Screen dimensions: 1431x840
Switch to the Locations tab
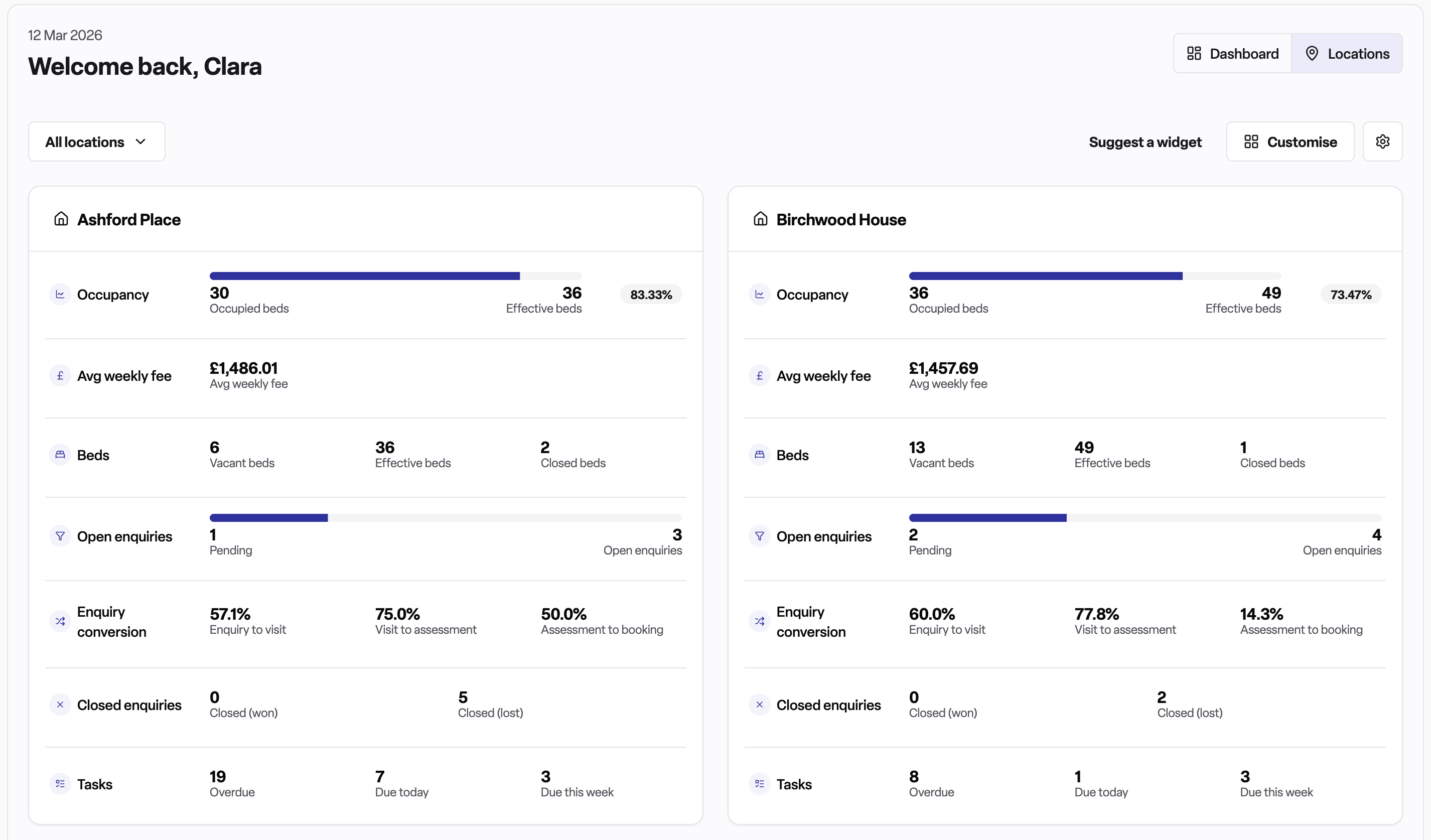coord(1347,53)
